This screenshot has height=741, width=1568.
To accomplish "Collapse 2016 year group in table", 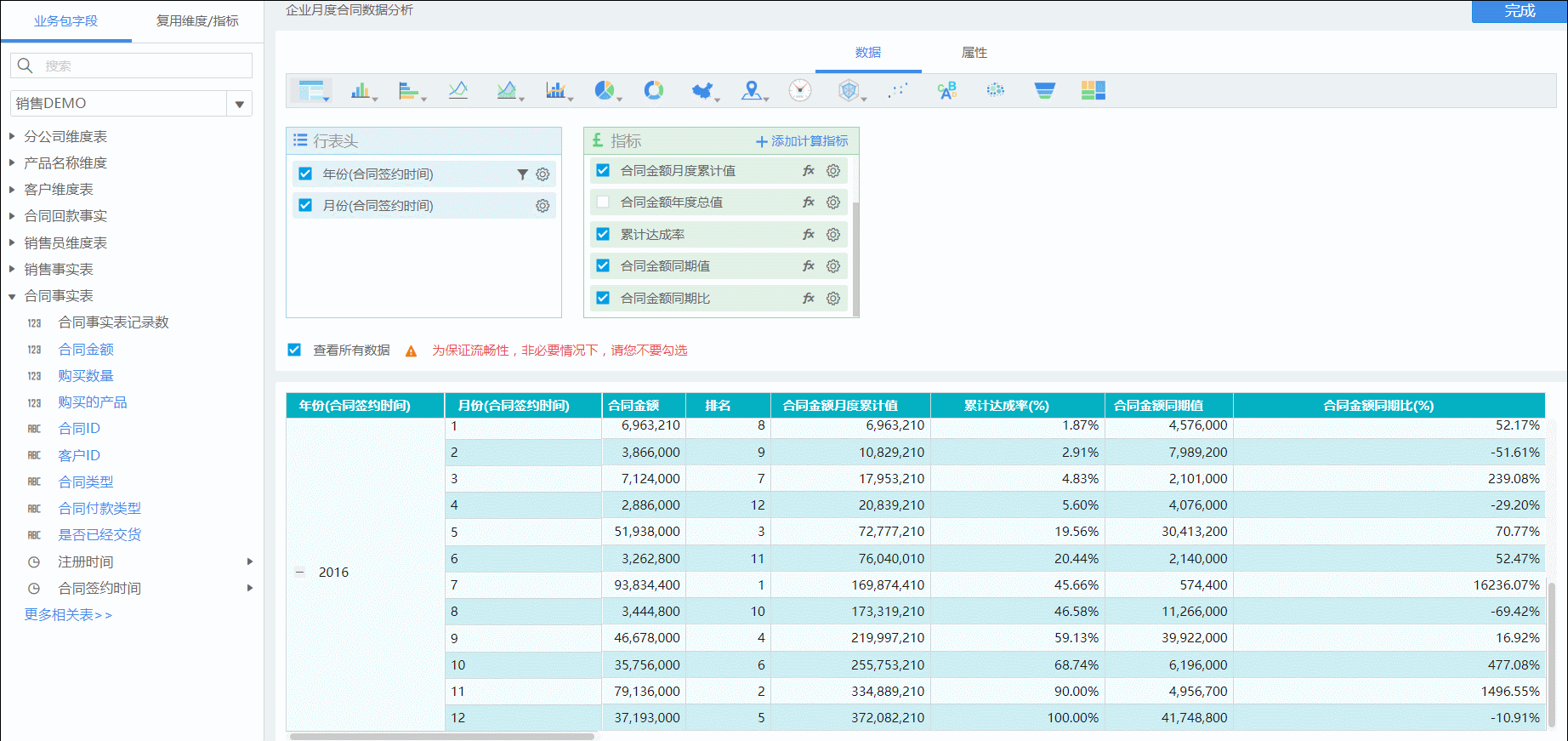I will (x=300, y=573).
